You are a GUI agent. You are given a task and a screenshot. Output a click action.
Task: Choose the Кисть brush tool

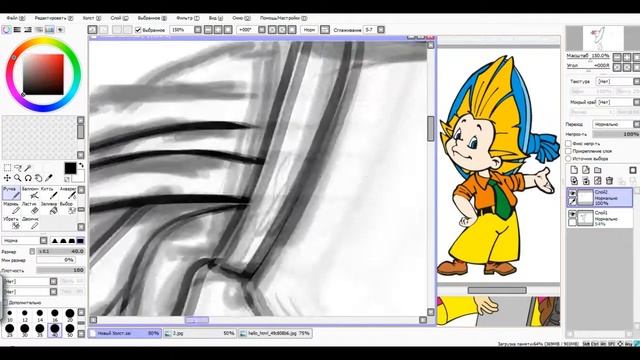48,193
